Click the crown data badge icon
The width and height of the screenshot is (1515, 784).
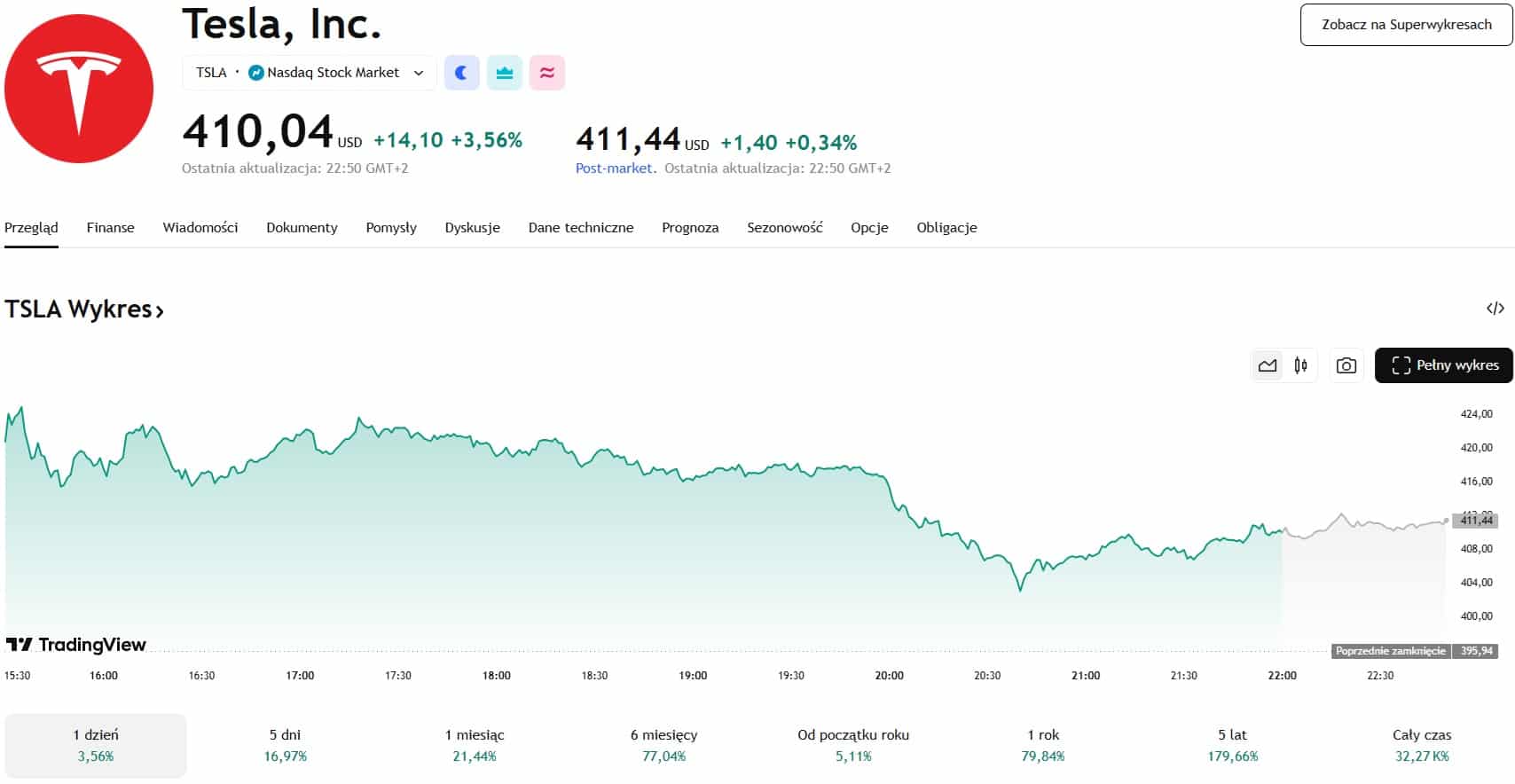(x=505, y=73)
